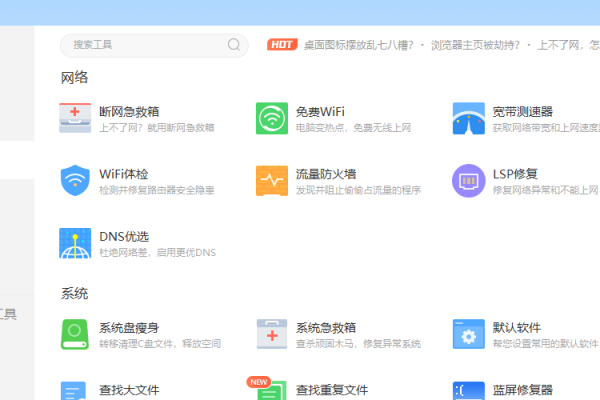Viewport: 600px width, 400px height.
Task: Click the 查找大文件 title text
Action: (x=129, y=390)
